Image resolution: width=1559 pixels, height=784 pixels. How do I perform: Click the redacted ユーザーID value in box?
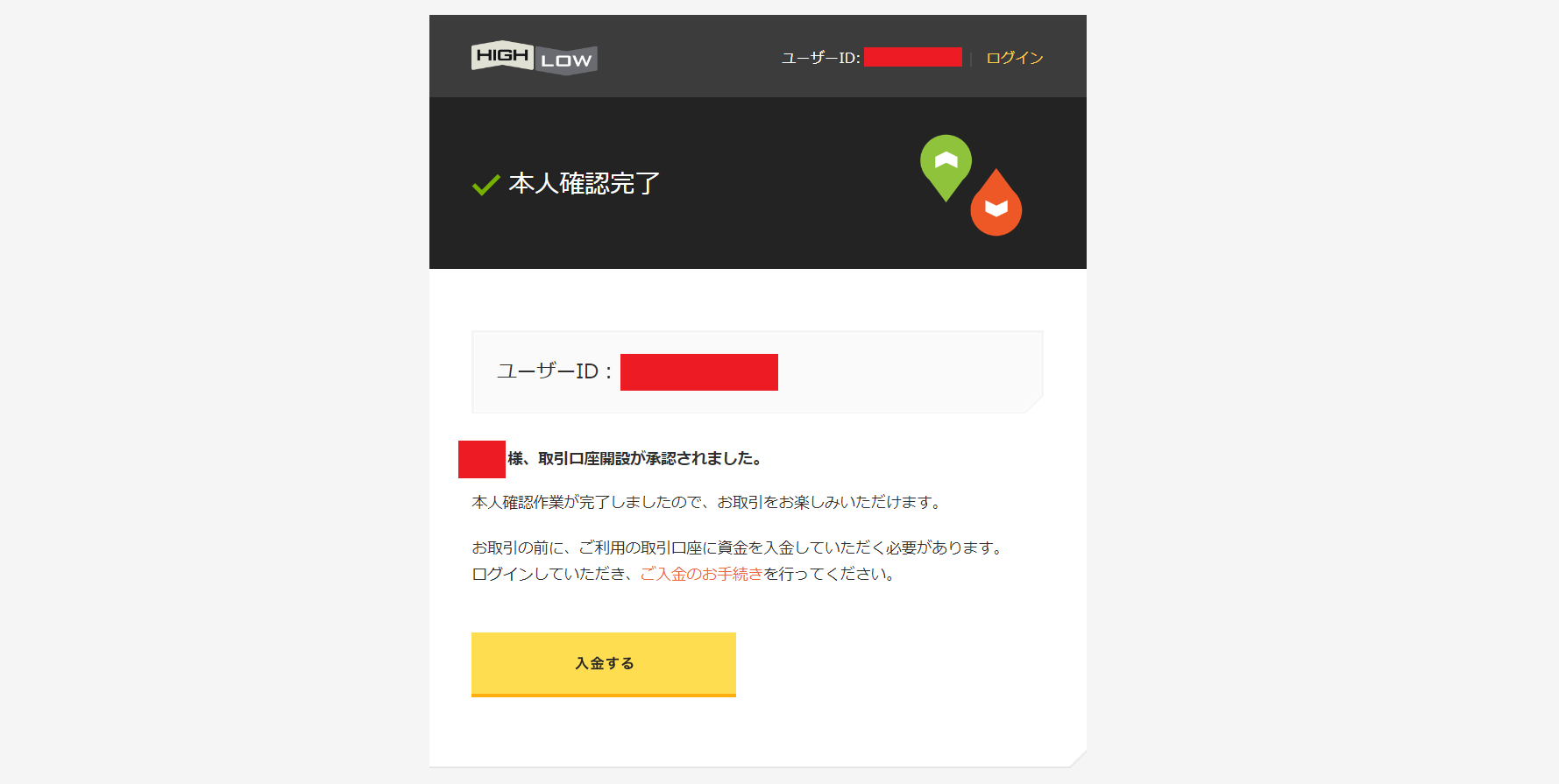tap(699, 372)
